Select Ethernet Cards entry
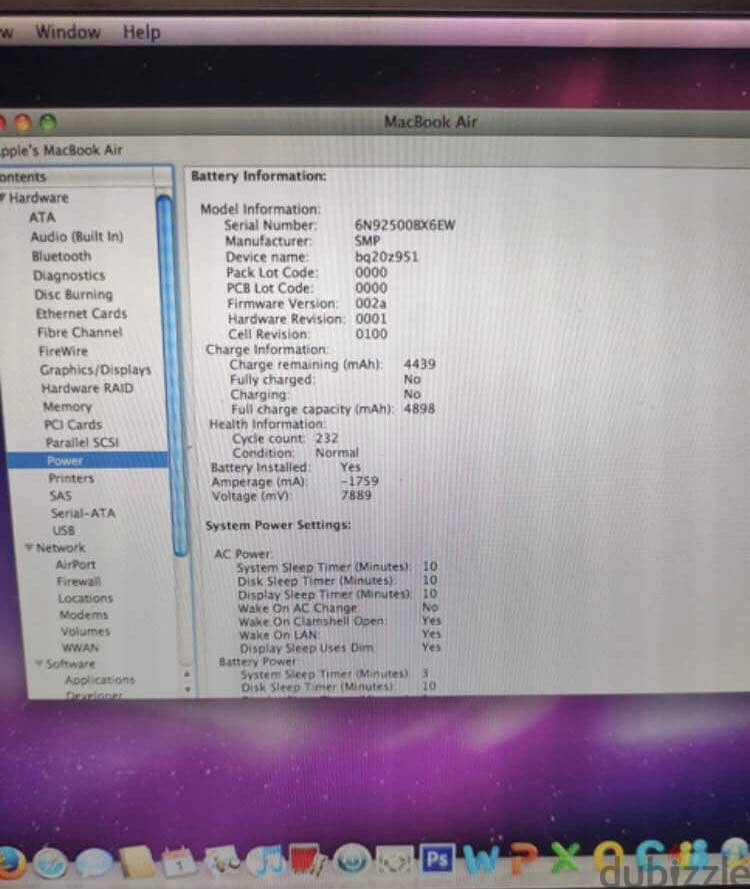The width and height of the screenshot is (750, 889). pyautogui.click(x=81, y=314)
